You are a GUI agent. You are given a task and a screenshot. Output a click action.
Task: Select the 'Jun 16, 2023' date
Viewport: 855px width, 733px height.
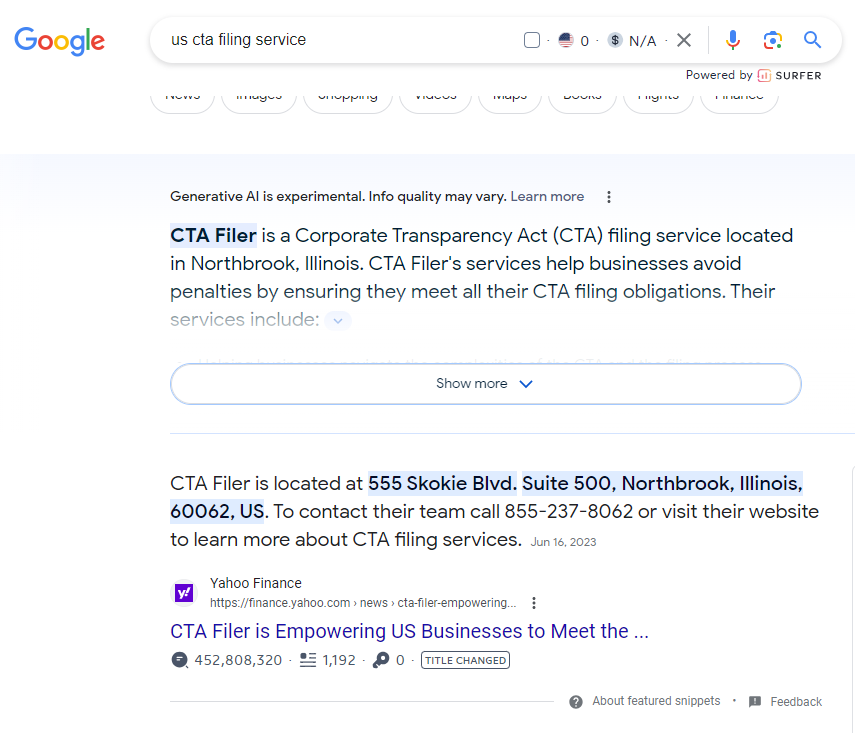tap(563, 542)
